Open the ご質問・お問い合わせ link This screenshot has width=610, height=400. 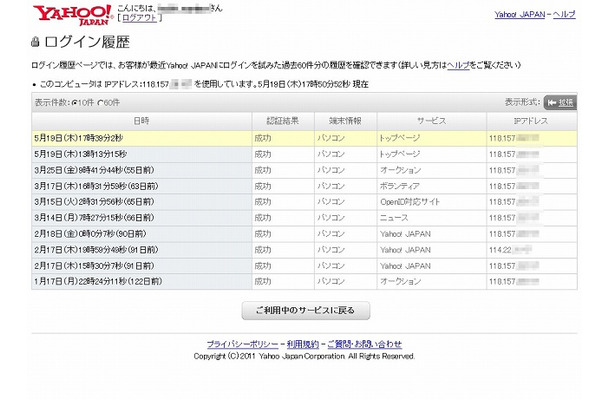click(365, 344)
